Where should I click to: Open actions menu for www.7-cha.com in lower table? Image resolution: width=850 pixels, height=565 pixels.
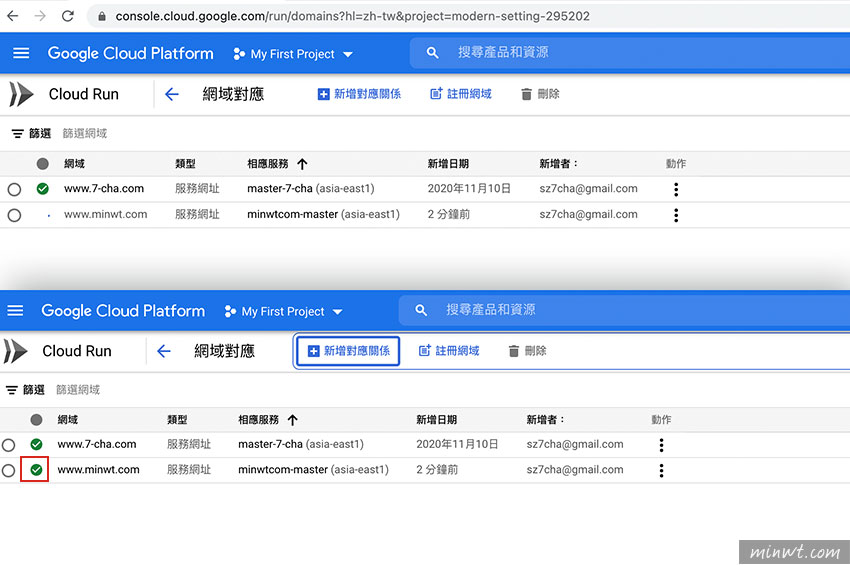661,445
